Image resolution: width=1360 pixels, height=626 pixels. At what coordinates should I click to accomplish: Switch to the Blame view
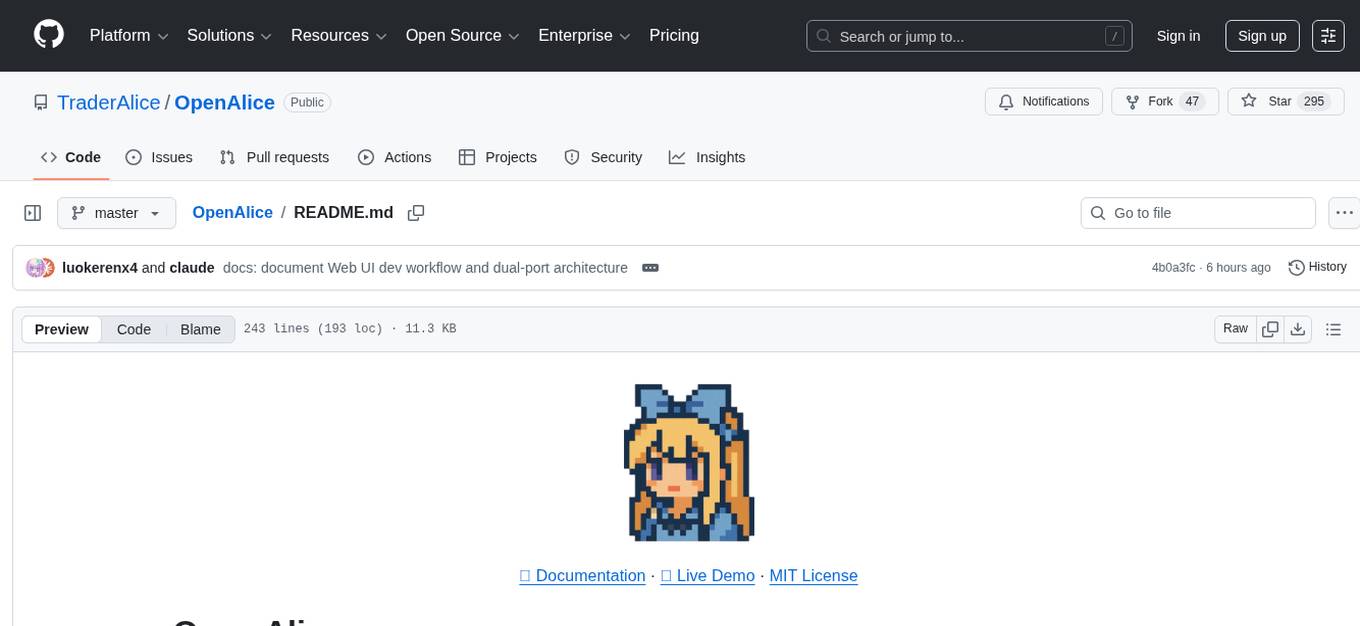click(200, 328)
